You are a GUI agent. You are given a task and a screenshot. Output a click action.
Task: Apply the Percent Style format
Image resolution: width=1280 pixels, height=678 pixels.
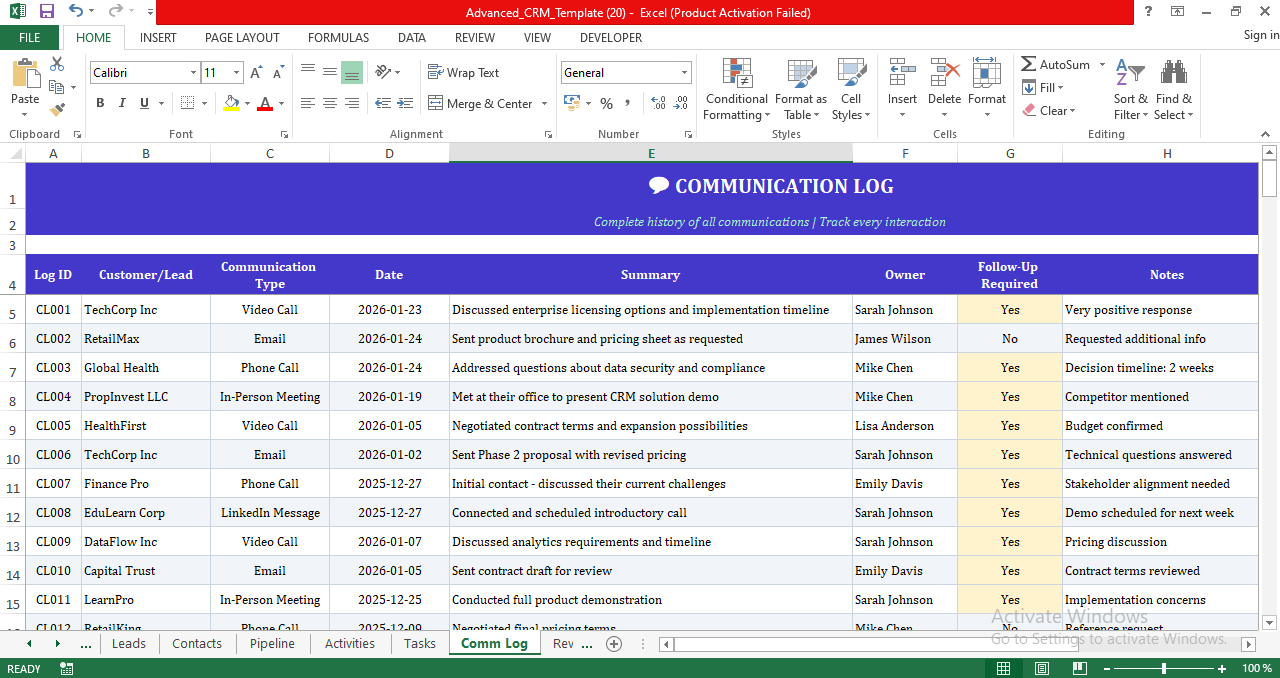click(606, 103)
